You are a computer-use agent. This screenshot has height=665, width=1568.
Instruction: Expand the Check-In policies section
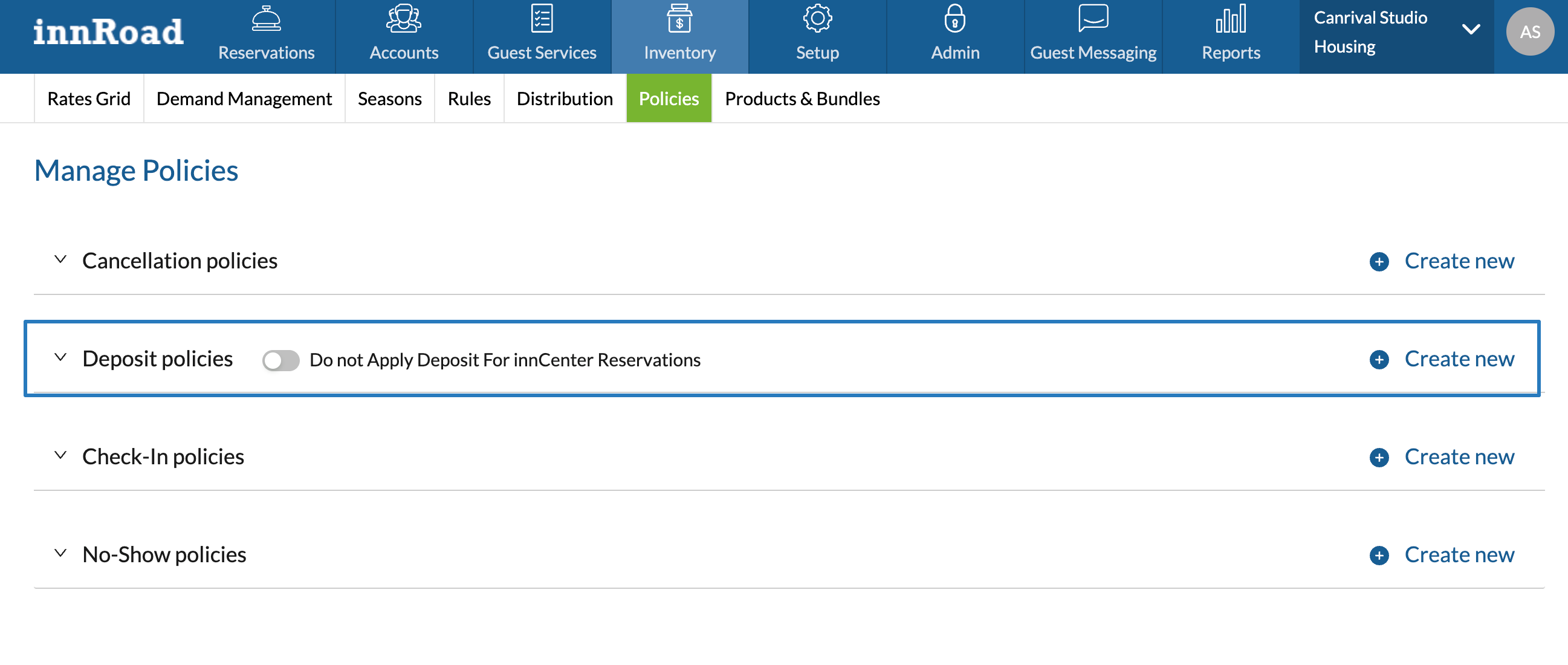[x=60, y=455]
